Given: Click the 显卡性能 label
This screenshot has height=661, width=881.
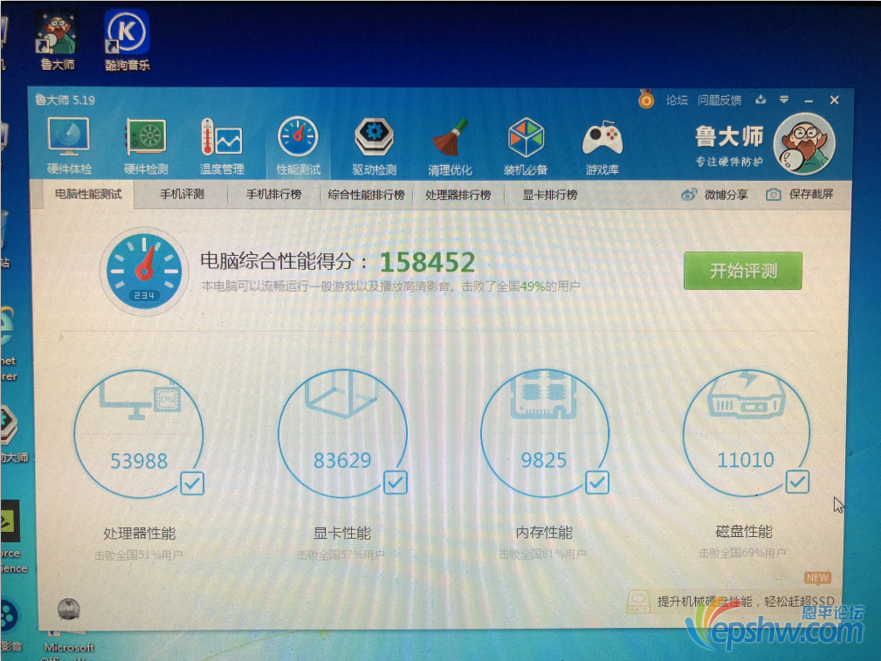Looking at the screenshot, I should pos(342,533).
